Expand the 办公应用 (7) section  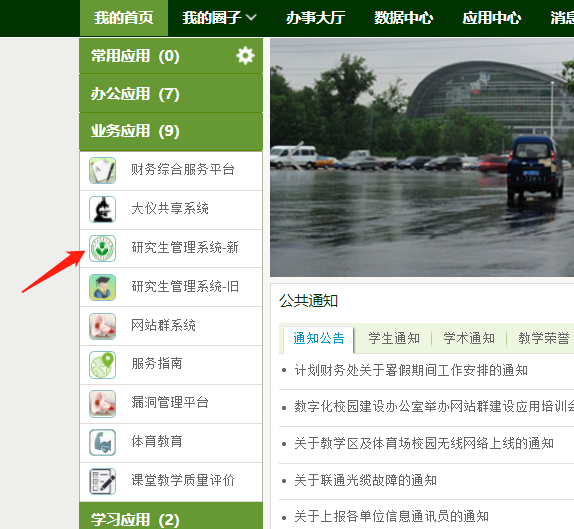(171, 94)
